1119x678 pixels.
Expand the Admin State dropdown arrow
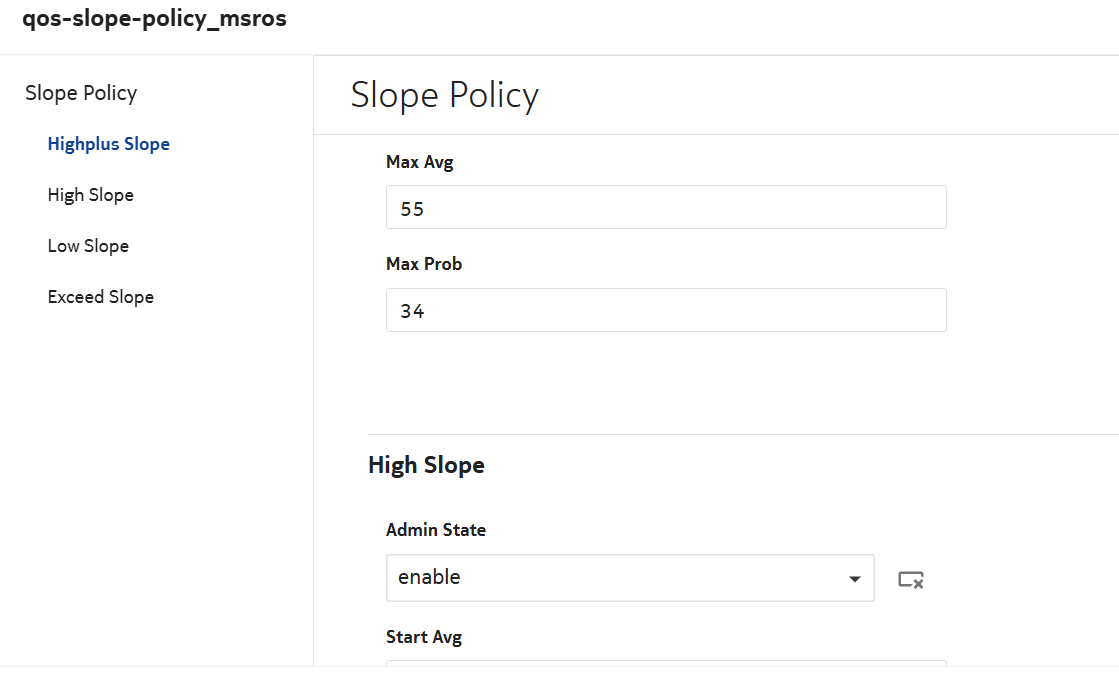click(854, 579)
